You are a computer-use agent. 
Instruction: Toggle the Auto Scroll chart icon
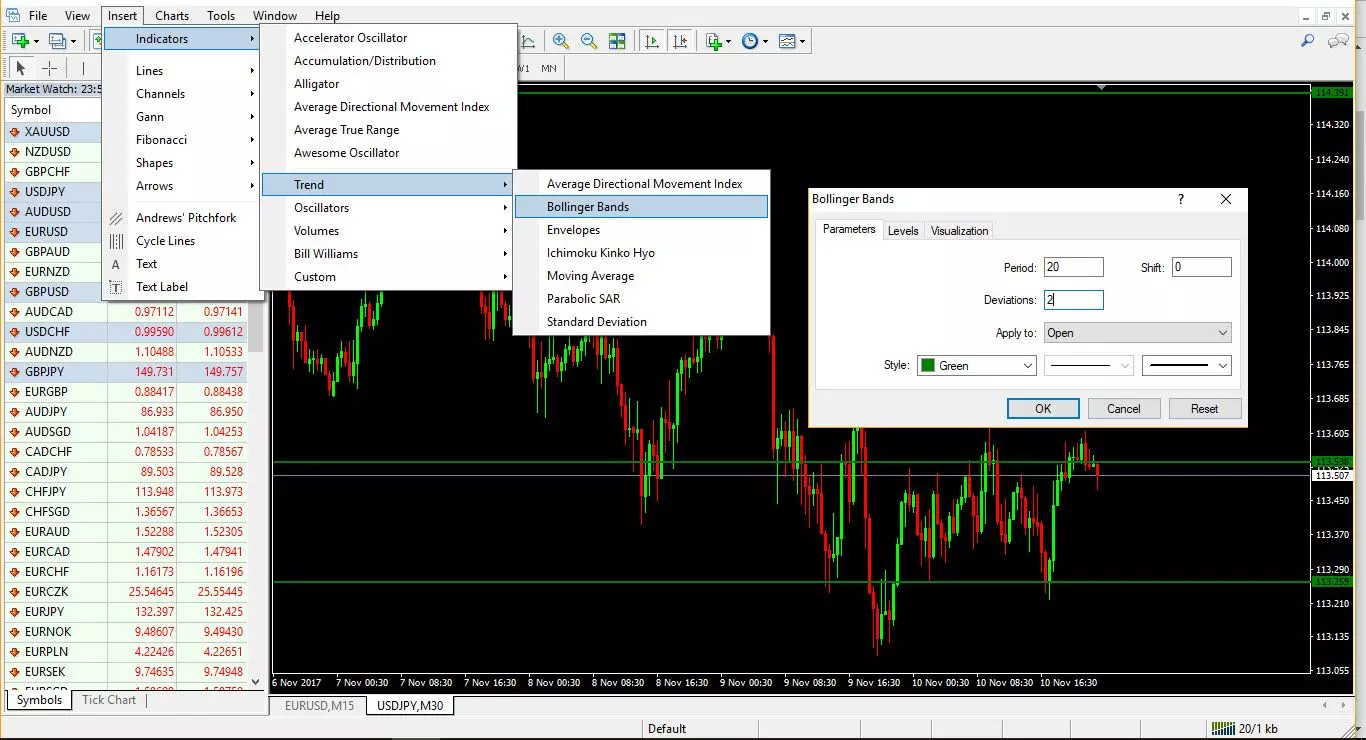pyautogui.click(x=652, y=41)
